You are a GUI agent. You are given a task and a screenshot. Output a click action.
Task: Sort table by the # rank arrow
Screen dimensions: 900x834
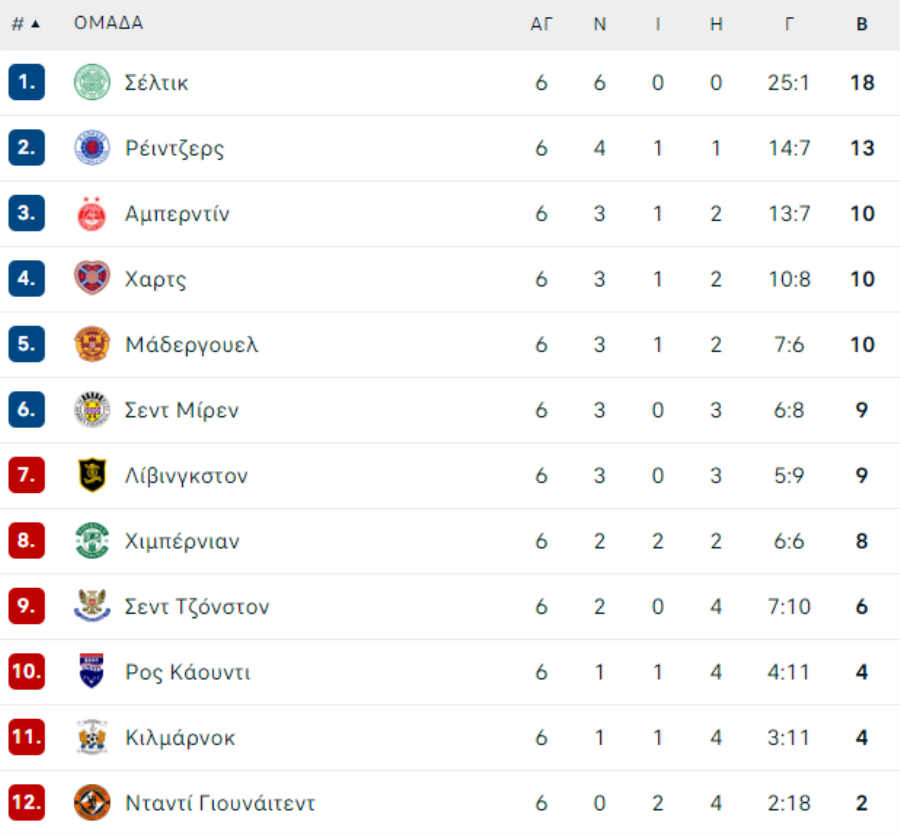pyautogui.click(x=26, y=24)
